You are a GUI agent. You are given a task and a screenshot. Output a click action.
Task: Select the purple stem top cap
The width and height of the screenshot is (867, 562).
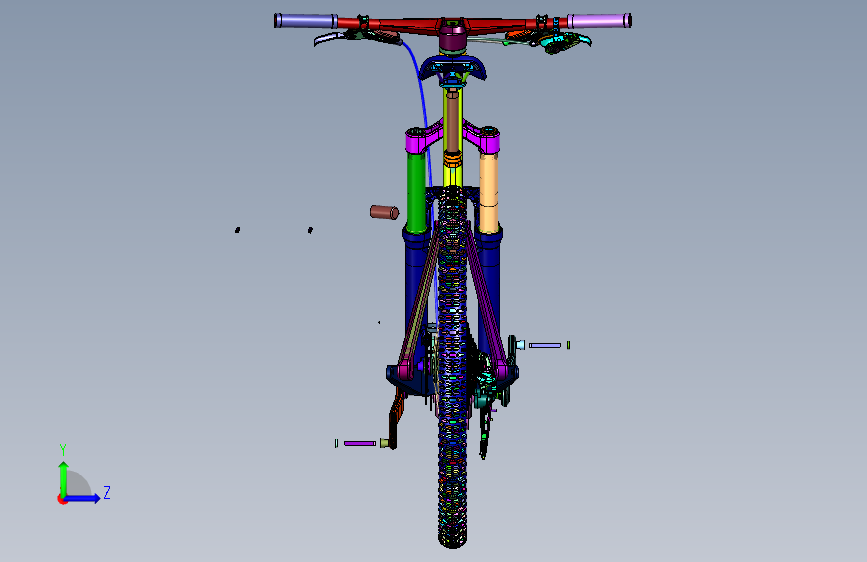coord(453,40)
